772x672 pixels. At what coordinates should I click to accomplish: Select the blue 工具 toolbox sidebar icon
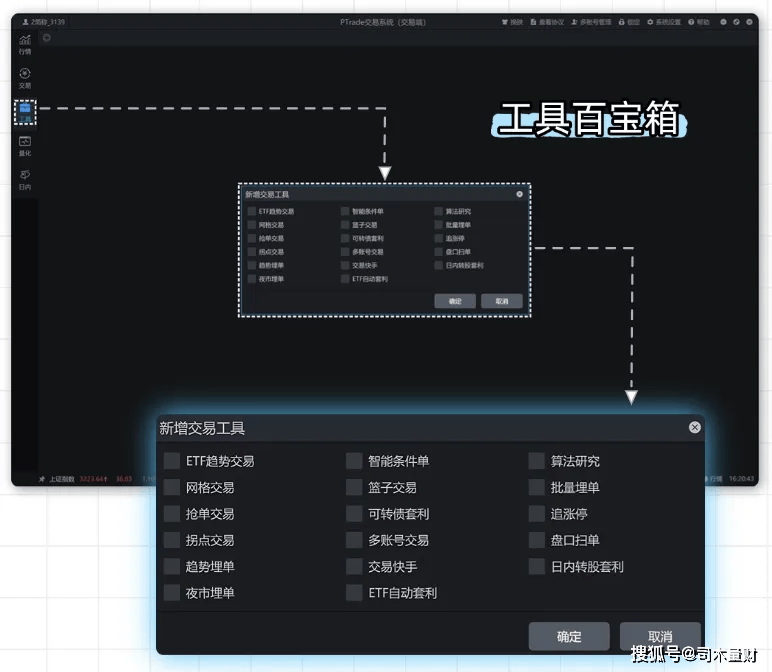[25, 112]
